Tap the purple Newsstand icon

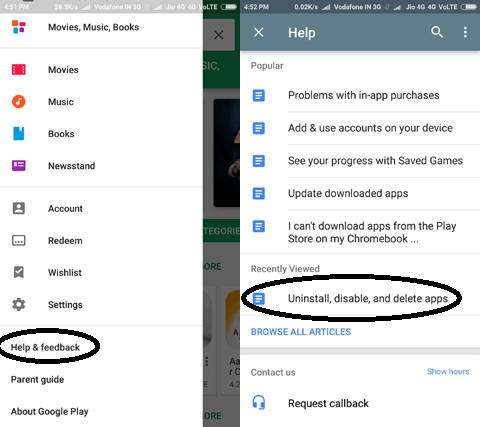click(x=19, y=166)
